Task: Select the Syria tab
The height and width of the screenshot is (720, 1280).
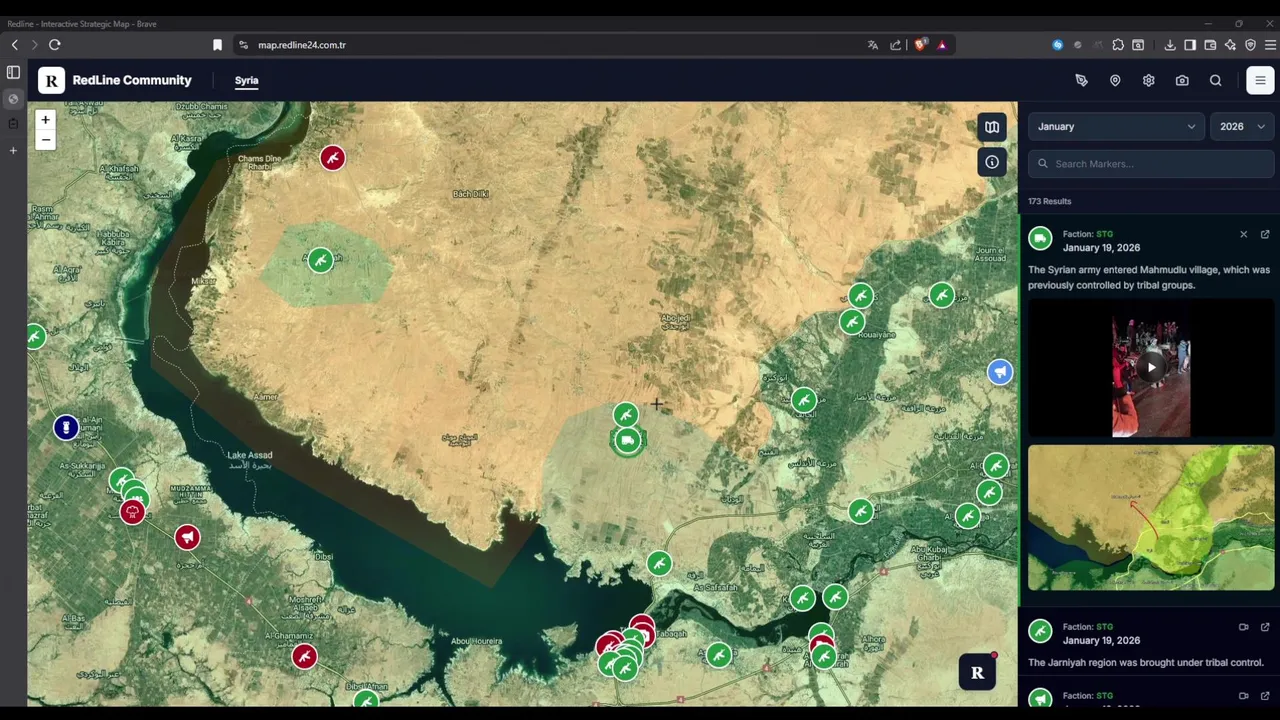Action: click(x=246, y=80)
